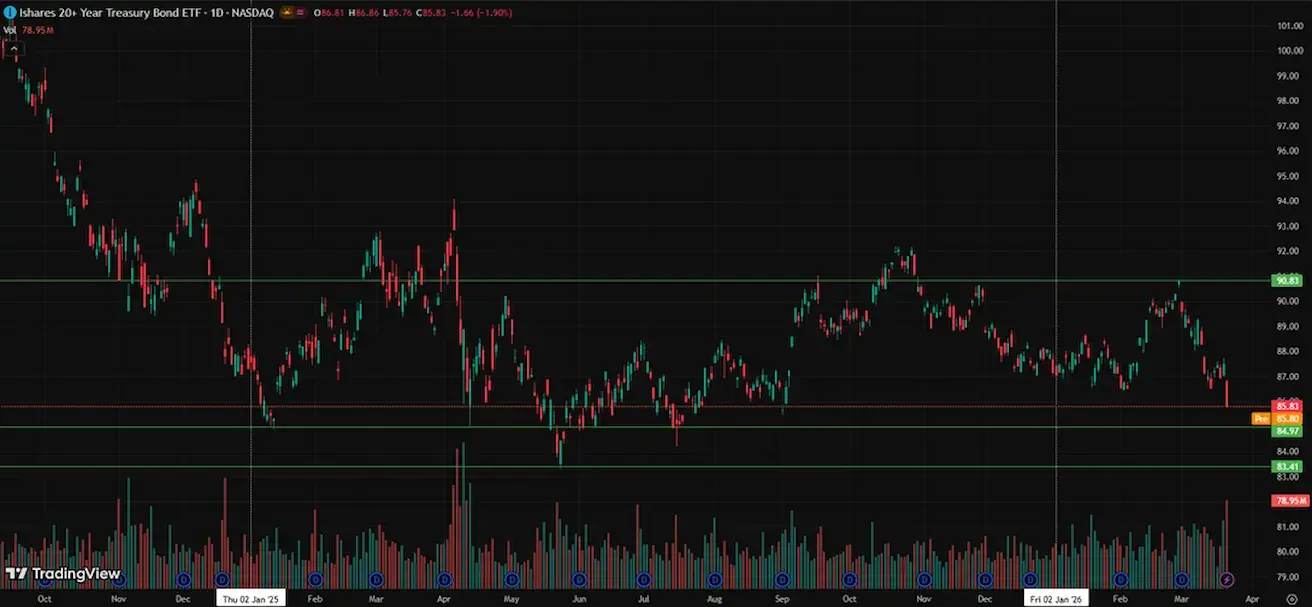
Task: Click the dividend marker below August 2025
Action: coord(715,579)
